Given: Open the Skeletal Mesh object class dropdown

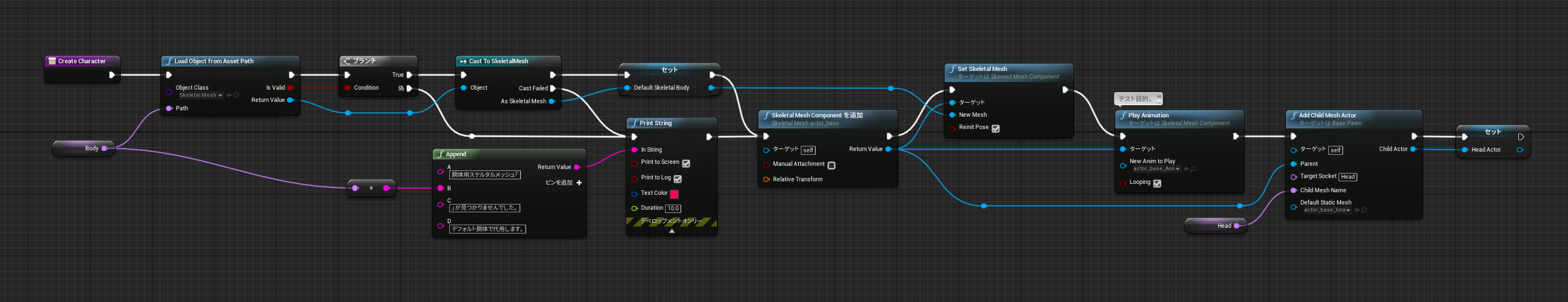Looking at the screenshot, I should (x=200, y=96).
